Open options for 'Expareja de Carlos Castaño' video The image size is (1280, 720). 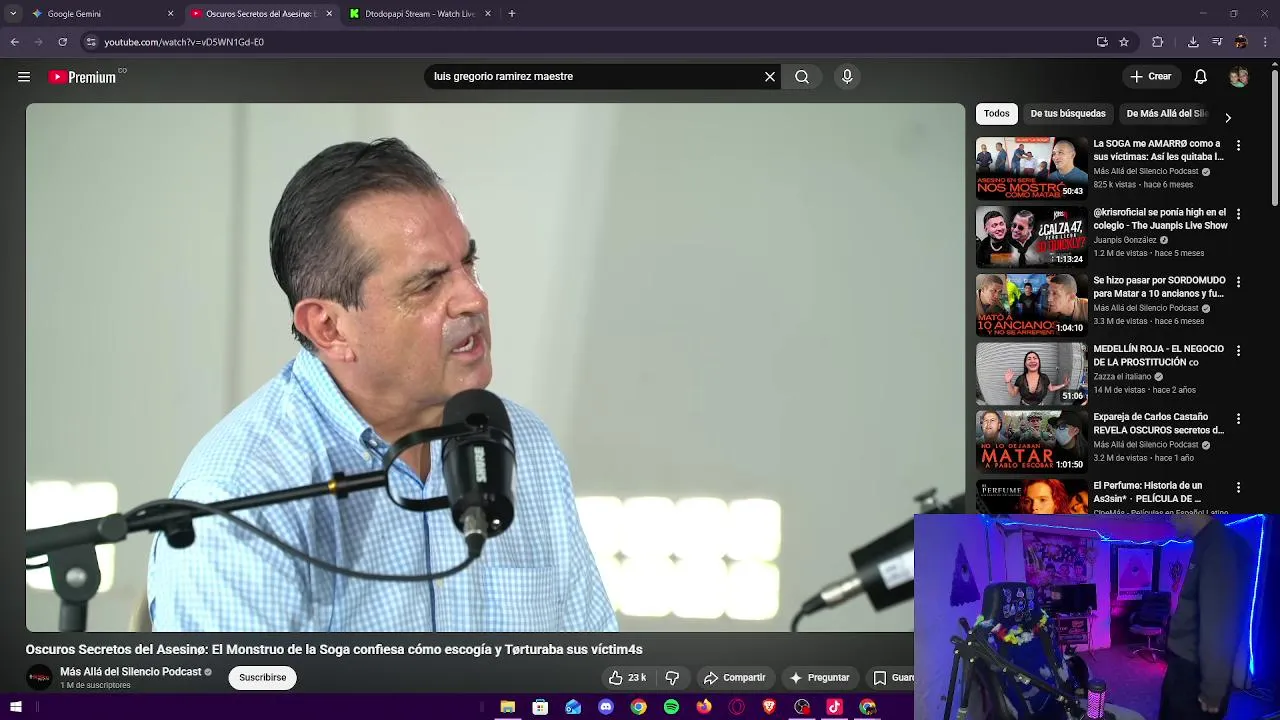[1238, 419]
